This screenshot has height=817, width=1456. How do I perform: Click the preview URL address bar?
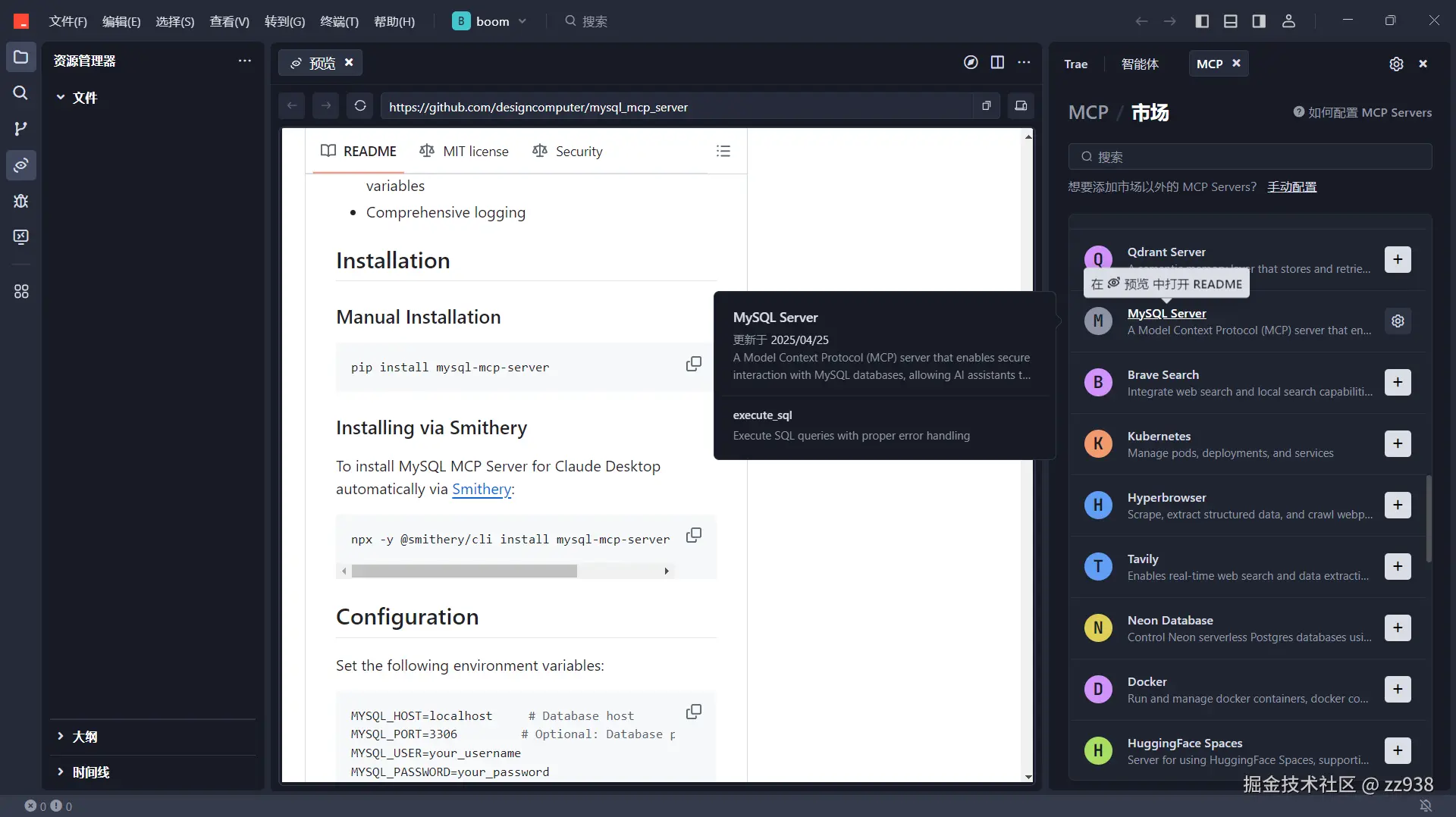coord(676,106)
